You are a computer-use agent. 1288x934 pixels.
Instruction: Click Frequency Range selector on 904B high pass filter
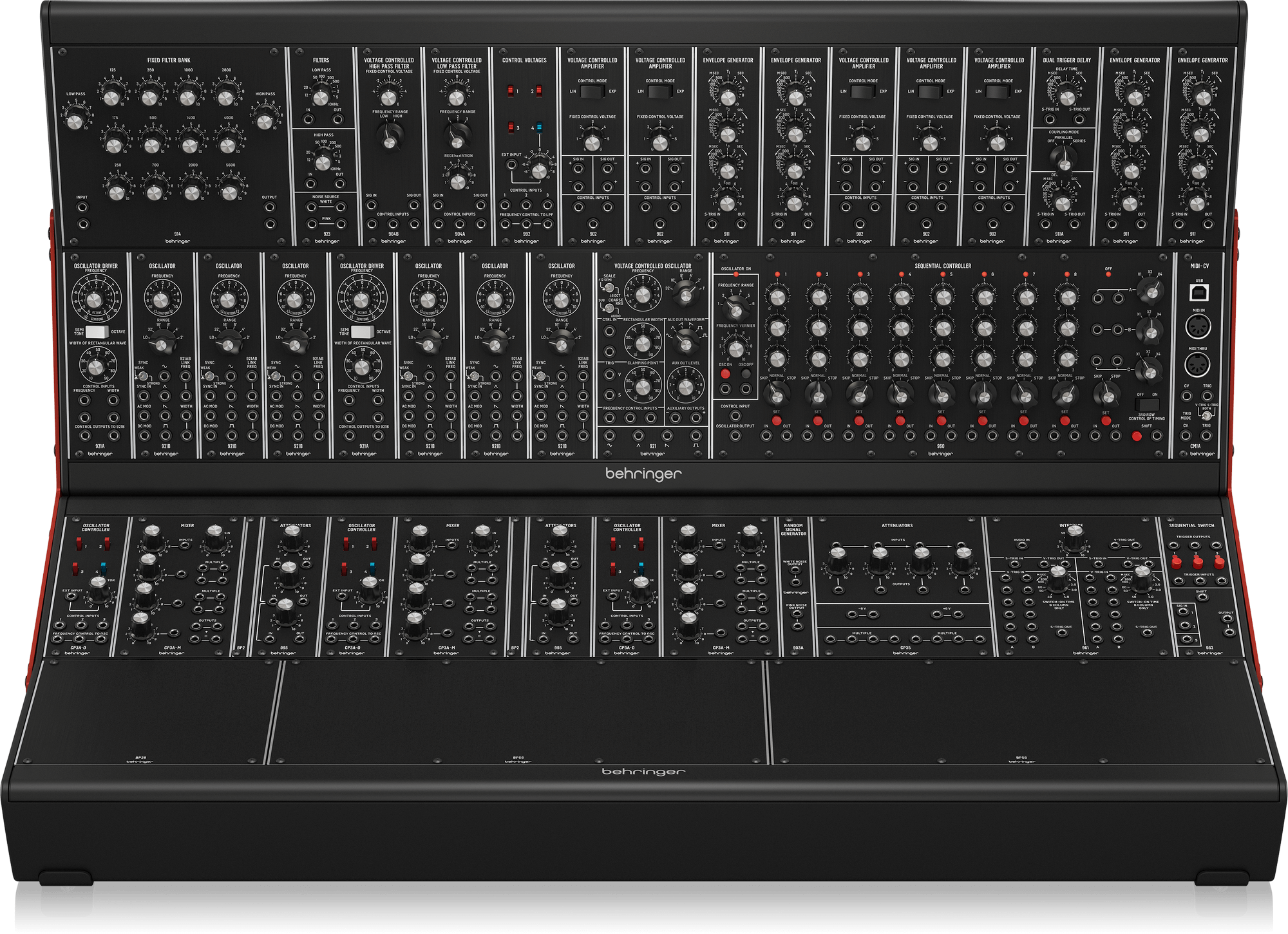click(390, 137)
